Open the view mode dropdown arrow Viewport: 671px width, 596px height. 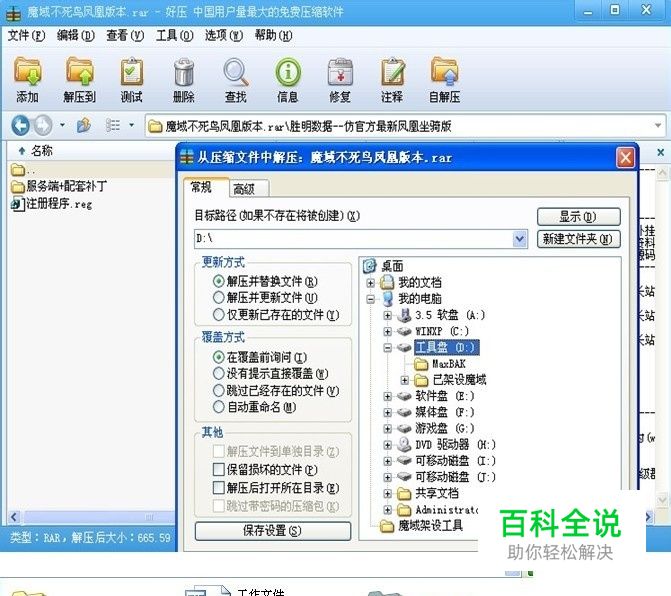[x=131, y=125]
